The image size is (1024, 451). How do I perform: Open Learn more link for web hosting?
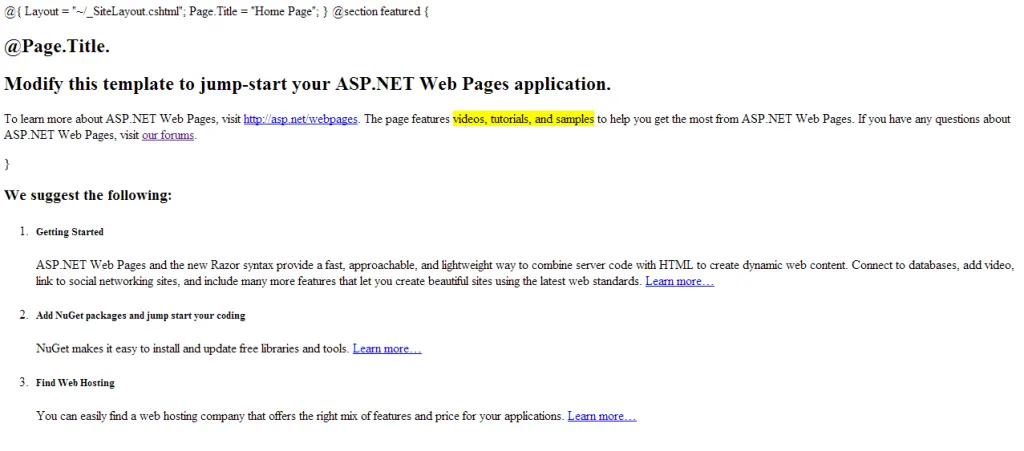601,416
